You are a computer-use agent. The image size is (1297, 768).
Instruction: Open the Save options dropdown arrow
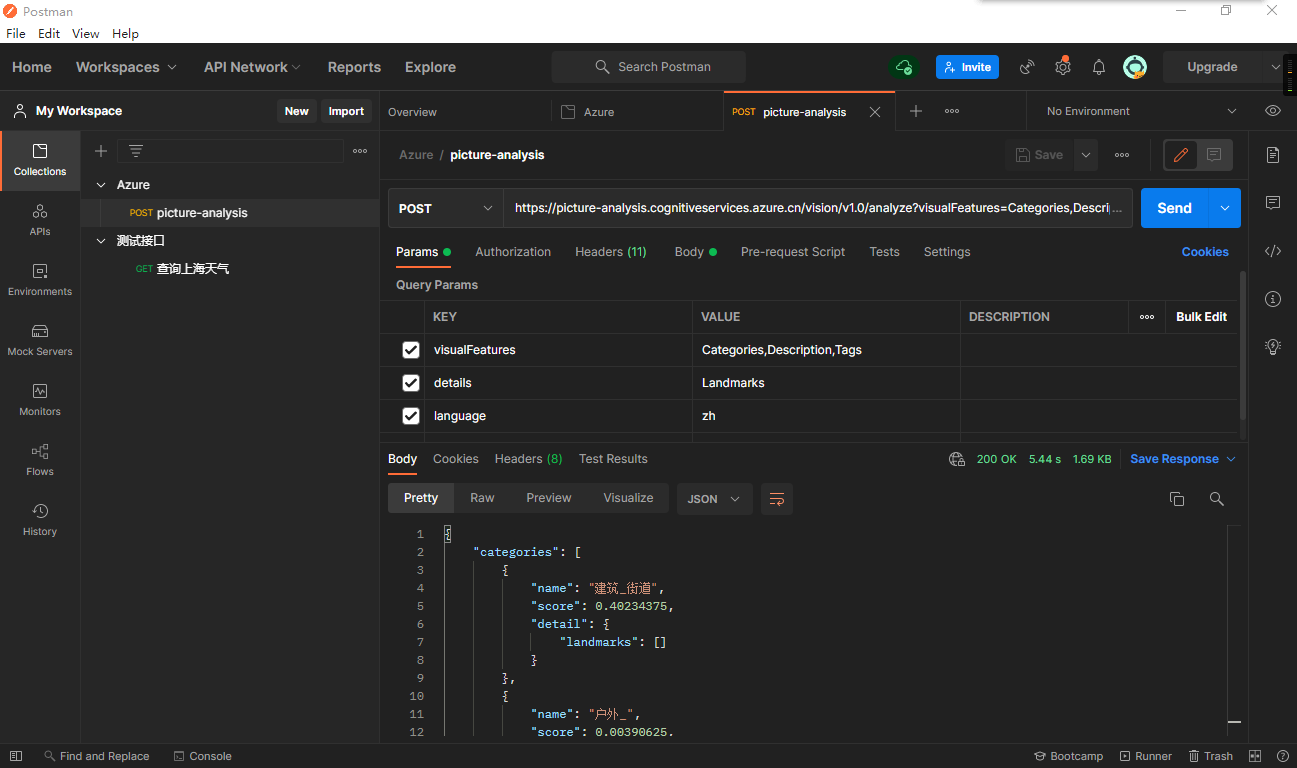pos(1086,155)
